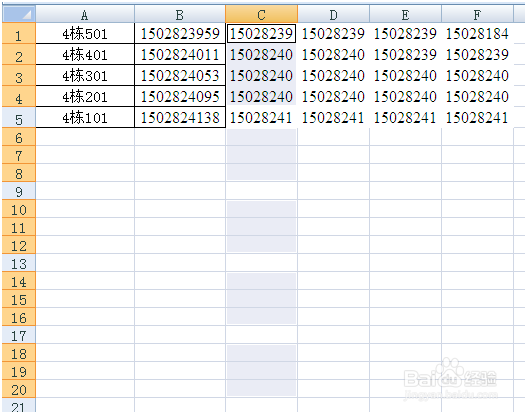Click cell with value 1502824011
The height and width of the screenshot is (414, 527).
point(180,54)
